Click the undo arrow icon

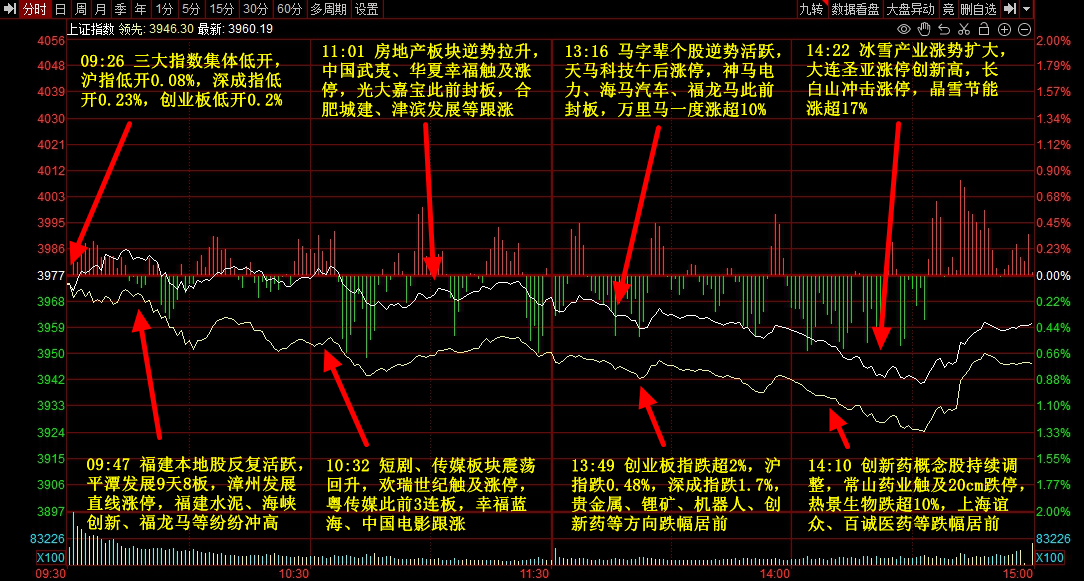945,28
